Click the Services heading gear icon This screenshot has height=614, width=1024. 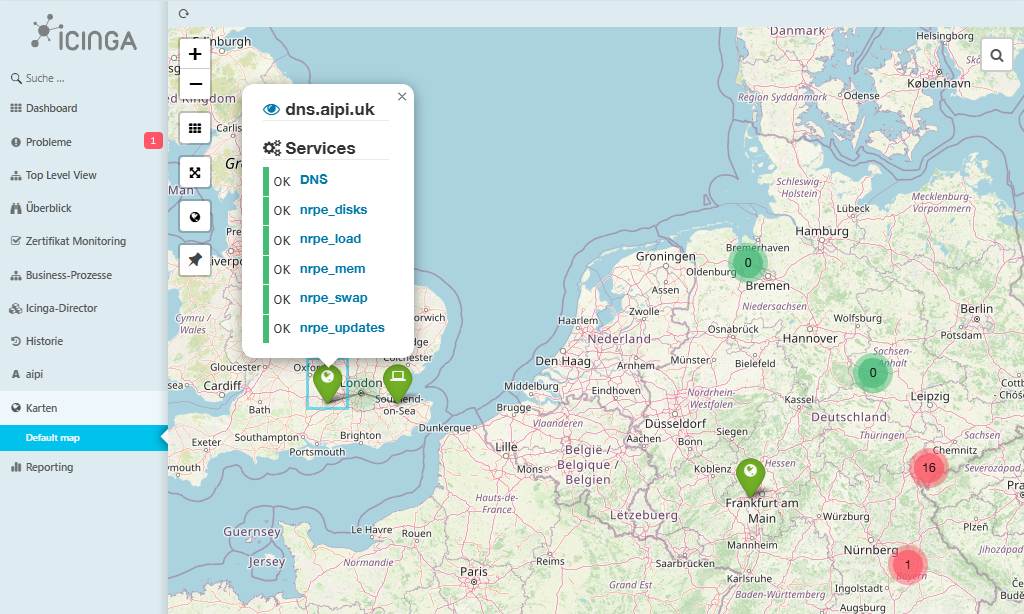(272, 148)
